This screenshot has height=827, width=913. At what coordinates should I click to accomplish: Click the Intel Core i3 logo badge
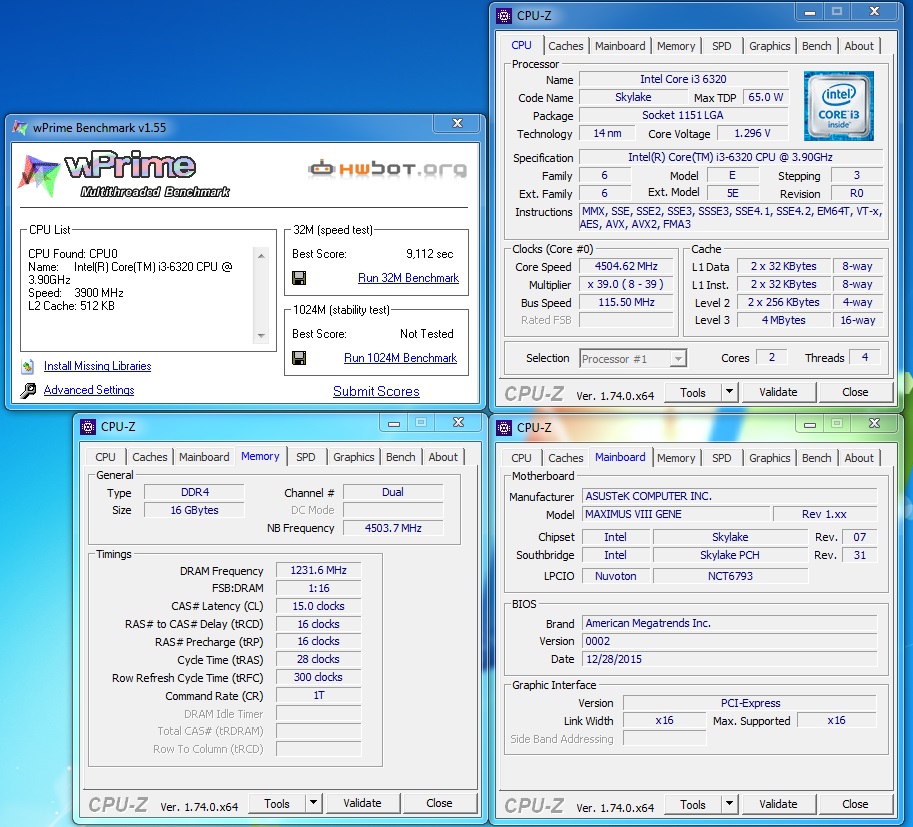[x=838, y=106]
